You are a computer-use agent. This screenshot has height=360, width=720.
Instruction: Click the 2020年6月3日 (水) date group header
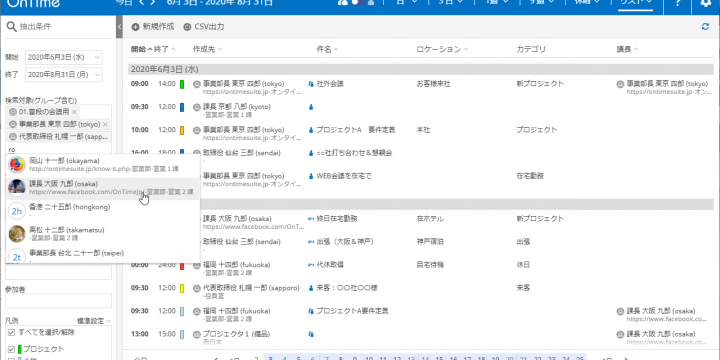[421, 69]
